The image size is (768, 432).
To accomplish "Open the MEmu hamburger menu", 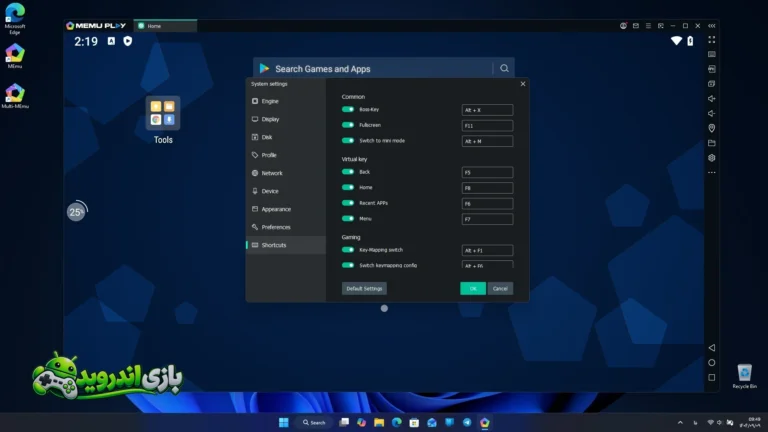I will pyautogui.click(x=648, y=26).
